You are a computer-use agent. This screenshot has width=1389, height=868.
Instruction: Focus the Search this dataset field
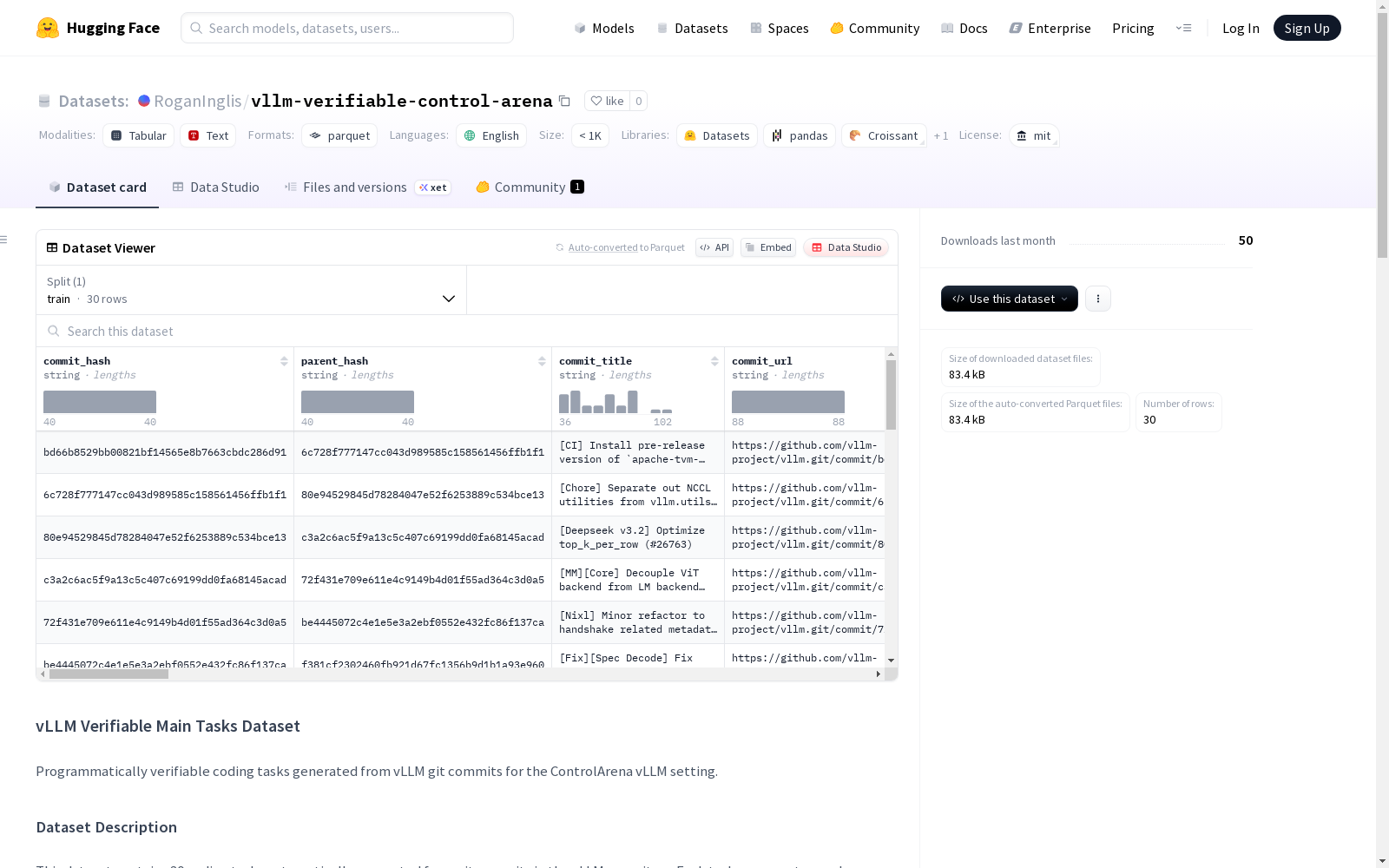[x=467, y=331]
